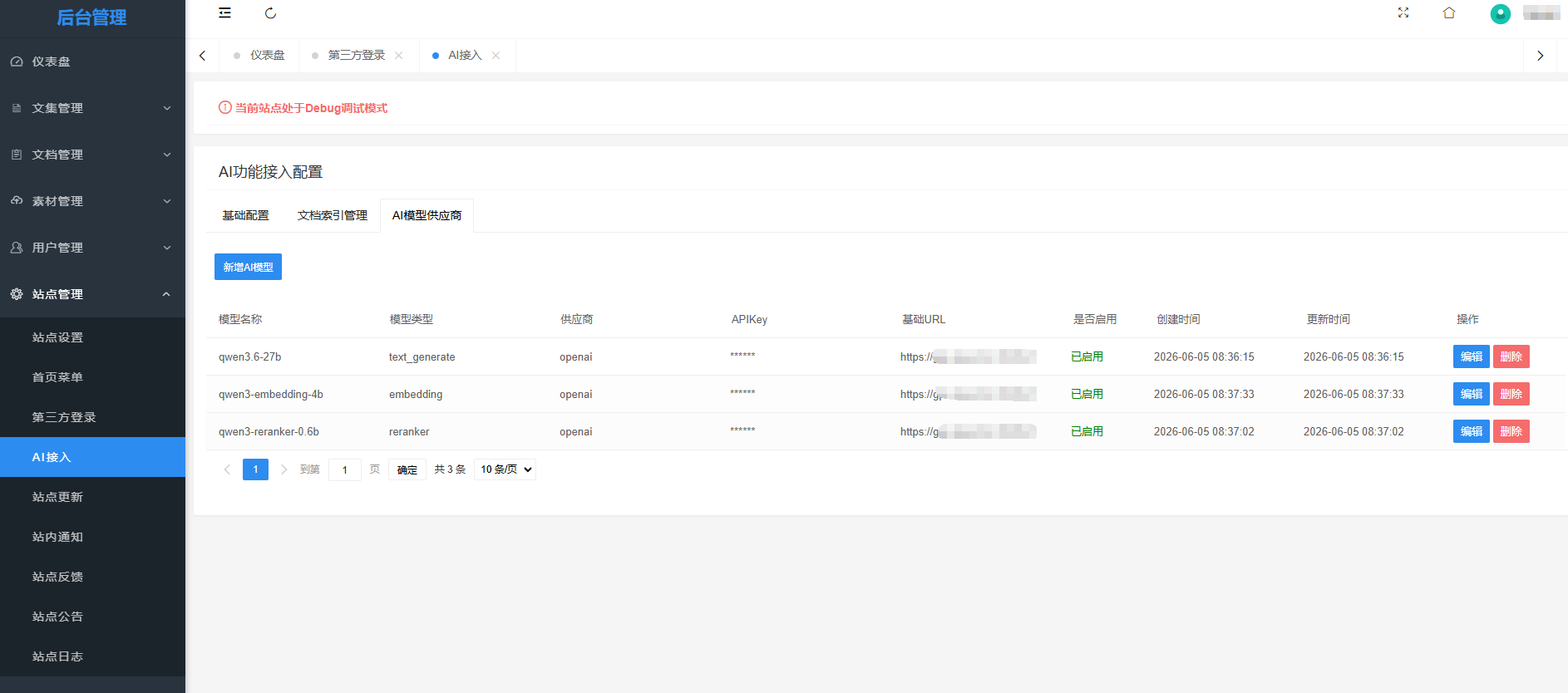
Task: Click the 文集管理 sidebar icon
Action: tap(17, 108)
